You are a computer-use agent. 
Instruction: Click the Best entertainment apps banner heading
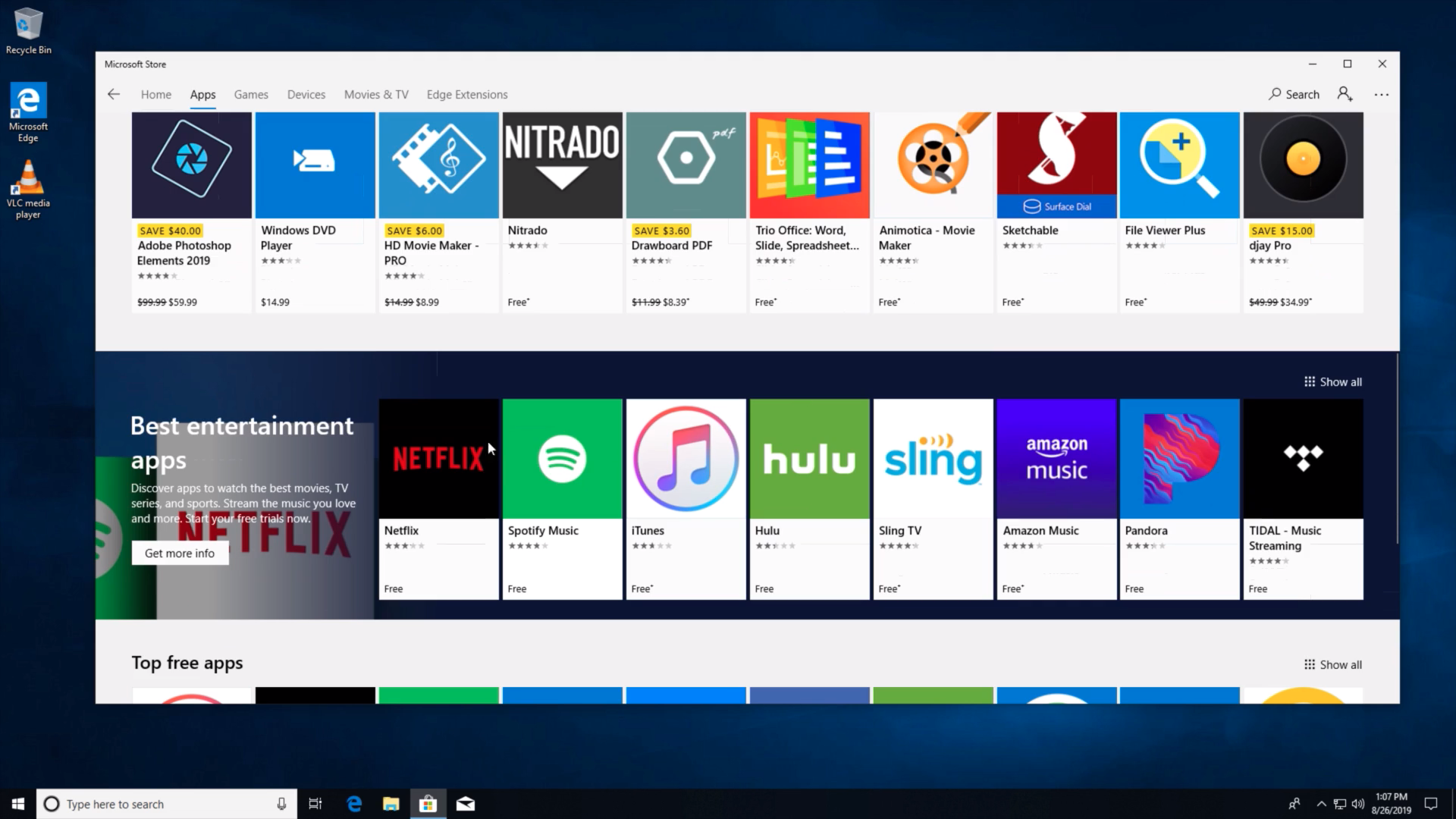[x=242, y=442]
